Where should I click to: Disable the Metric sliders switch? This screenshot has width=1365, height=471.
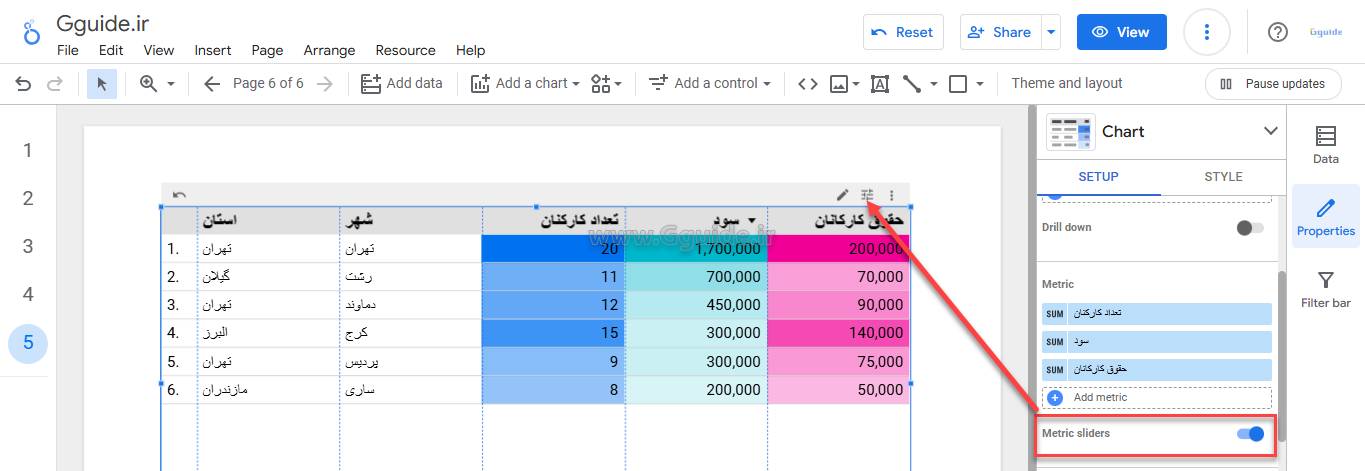1251,434
